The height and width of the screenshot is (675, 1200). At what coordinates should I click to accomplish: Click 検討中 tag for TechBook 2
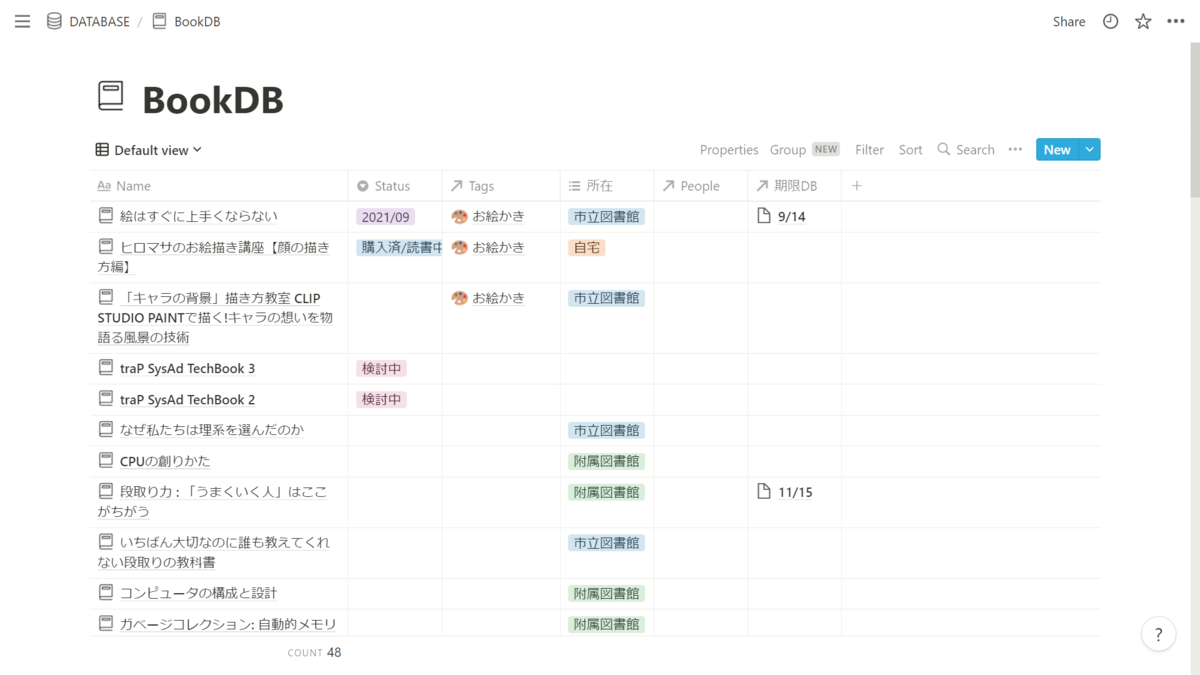click(x=381, y=399)
